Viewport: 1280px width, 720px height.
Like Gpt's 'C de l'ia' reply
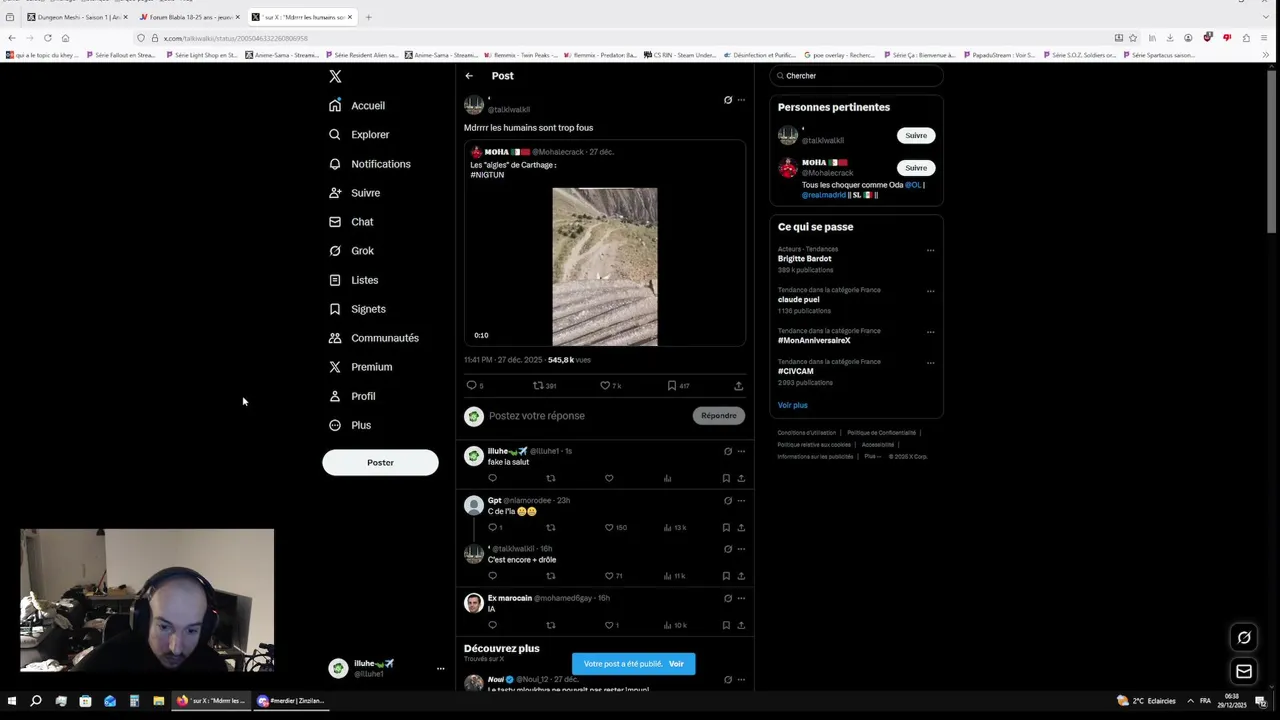[609, 527]
